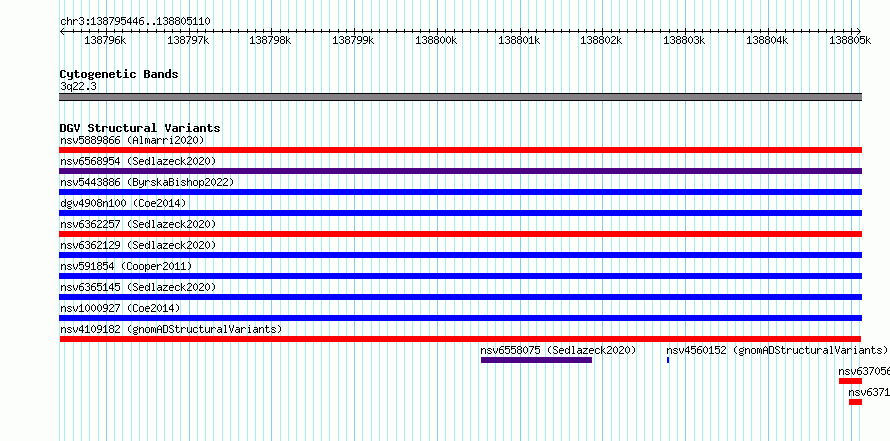Click the 138801k ruler tick label
The image size is (890, 441).
519,40
